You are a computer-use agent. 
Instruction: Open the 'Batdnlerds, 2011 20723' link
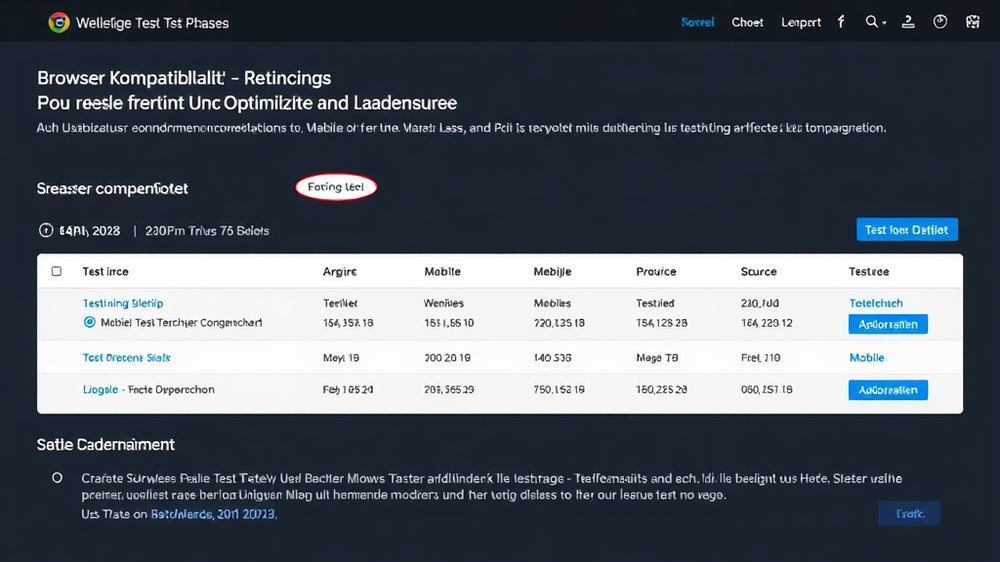pyautogui.click(x=214, y=514)
